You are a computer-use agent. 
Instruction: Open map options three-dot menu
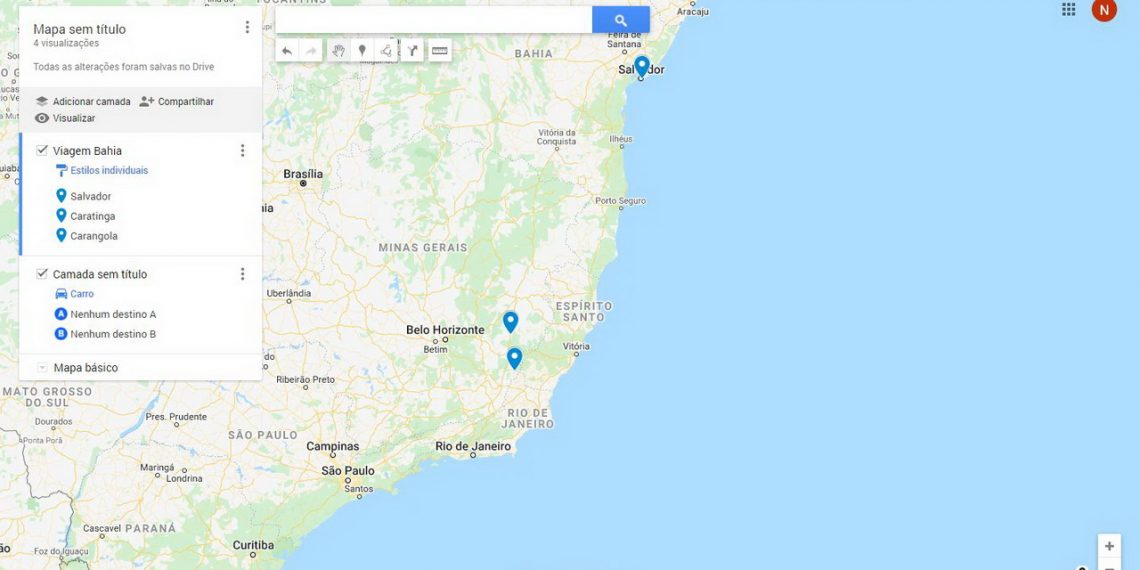[x=247, y=27]
